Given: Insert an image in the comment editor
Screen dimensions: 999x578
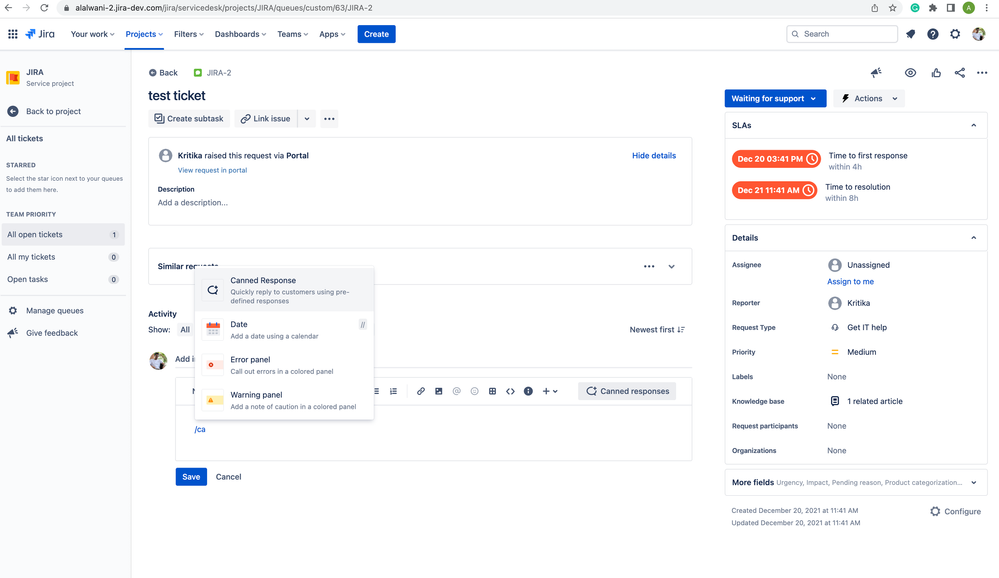Looking at the screenshot, I should 438,391.
